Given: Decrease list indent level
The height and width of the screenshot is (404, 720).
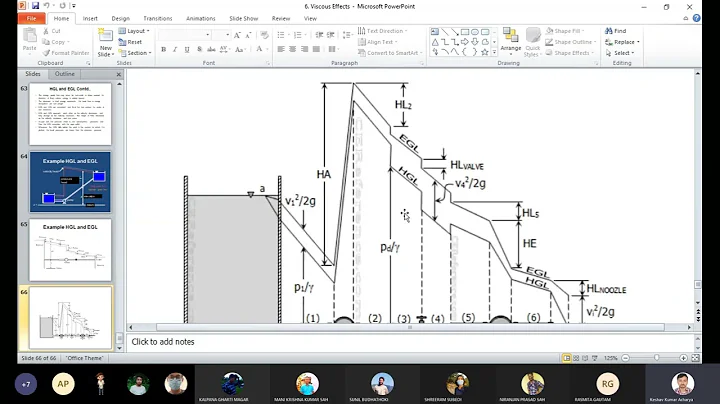Looking at the screenshot, I should [319, 35].
